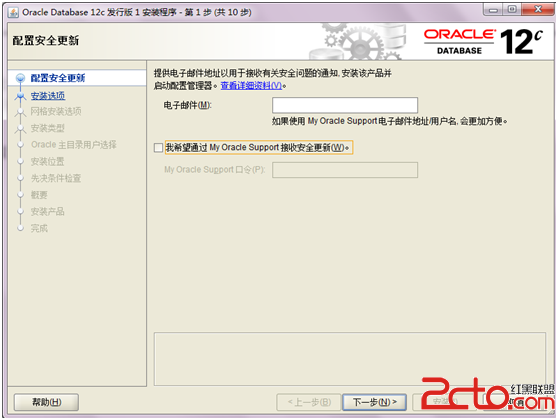The image size is (558, 420).
Task: Click the 安装产品 step
Action: pyautogui.click(x=48, y=211)
